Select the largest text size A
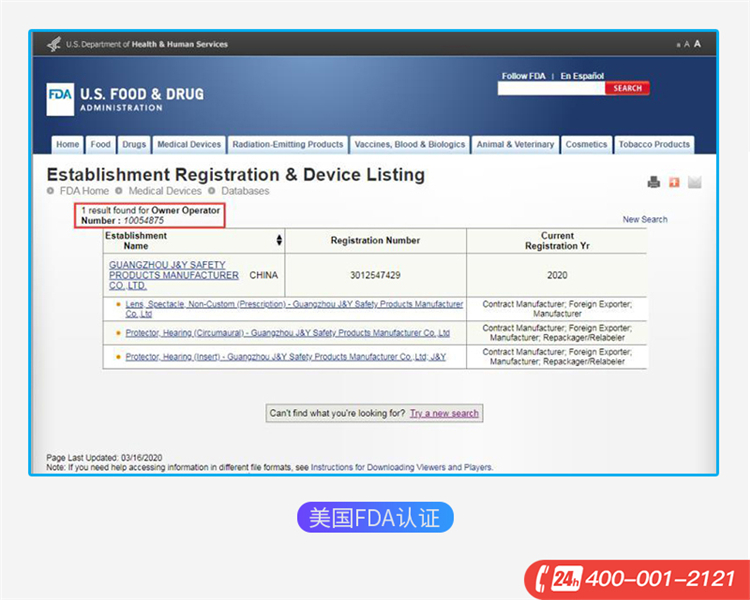 click(x=697, y=44)
